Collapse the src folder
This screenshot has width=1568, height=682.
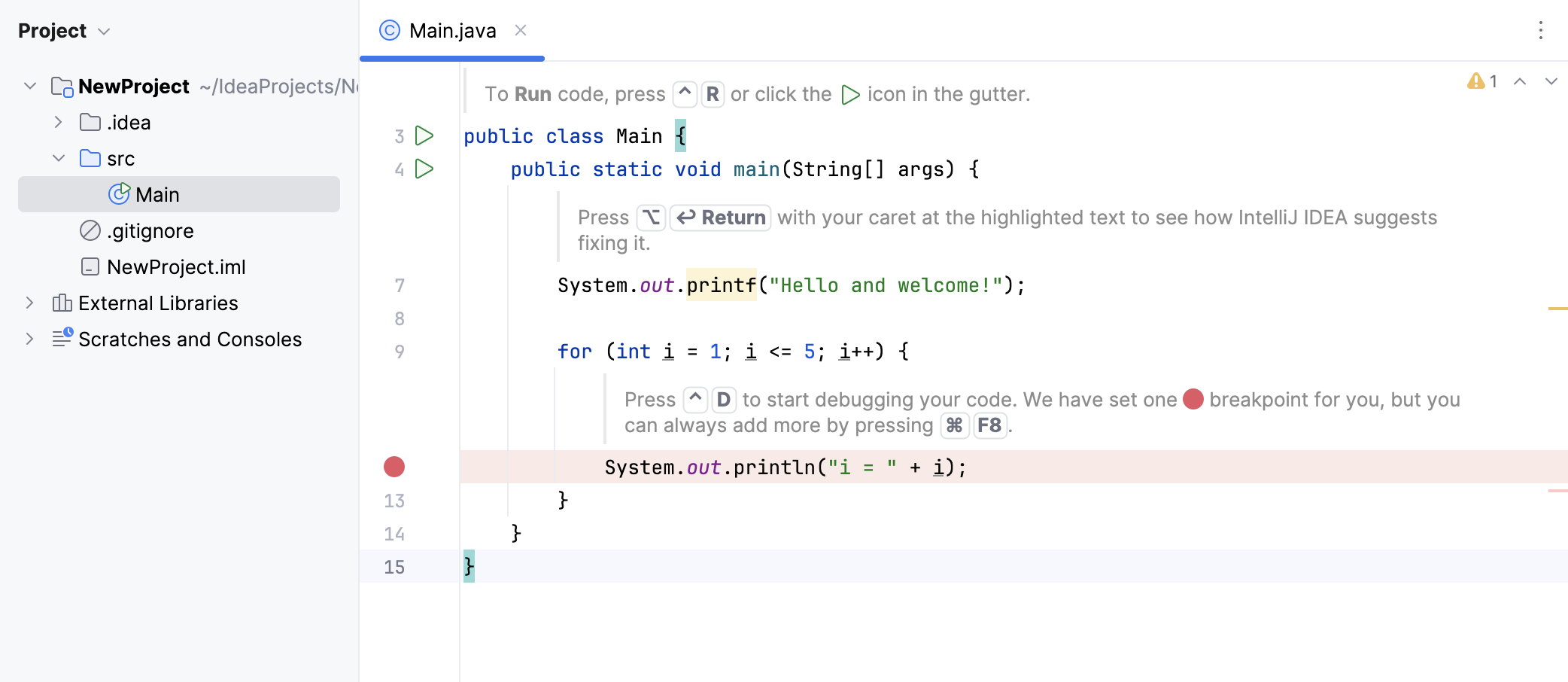[x=58, y=158]
